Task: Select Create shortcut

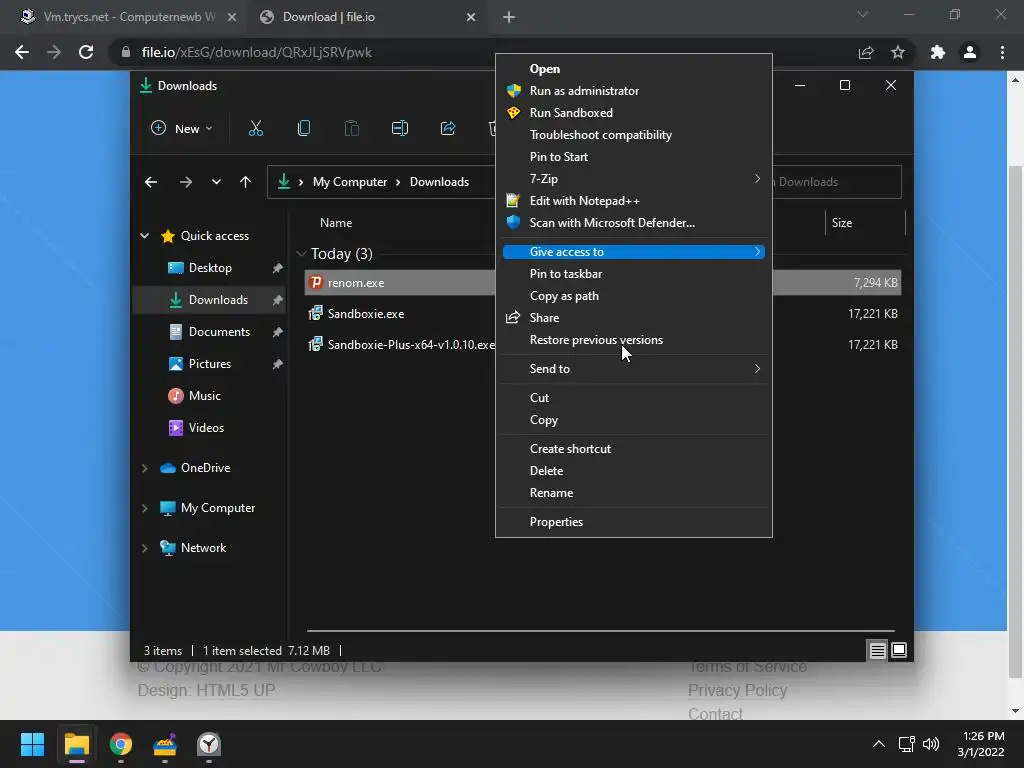Action: 633,449
